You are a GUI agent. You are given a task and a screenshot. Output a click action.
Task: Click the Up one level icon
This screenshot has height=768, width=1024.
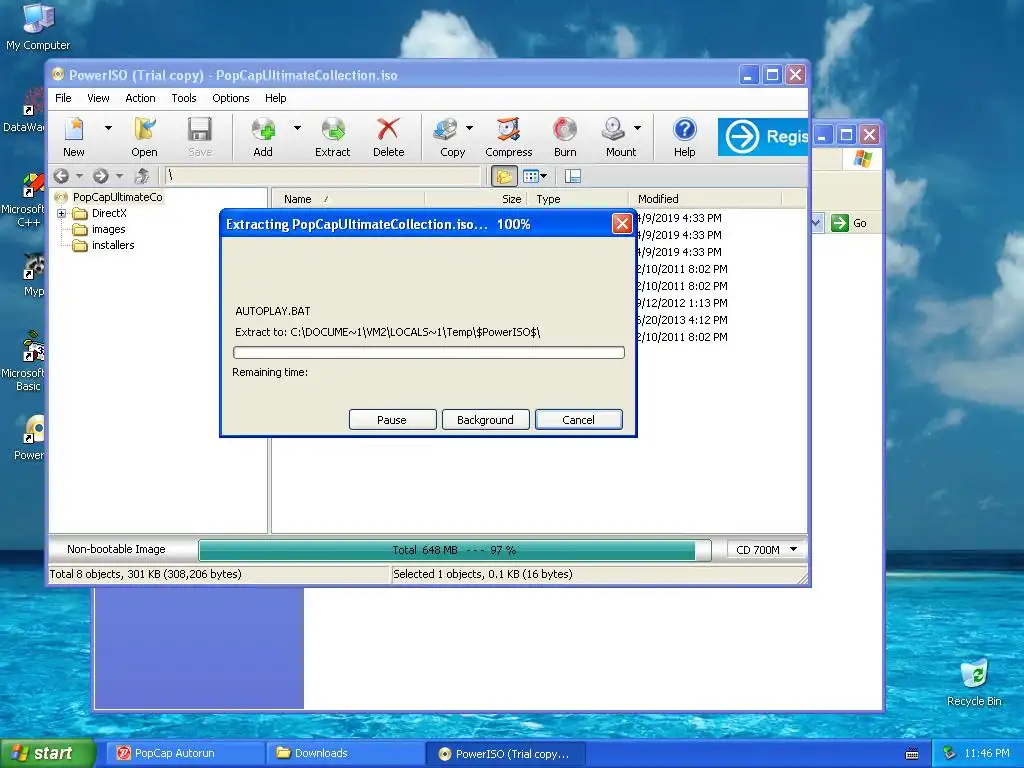click(142, 176)
